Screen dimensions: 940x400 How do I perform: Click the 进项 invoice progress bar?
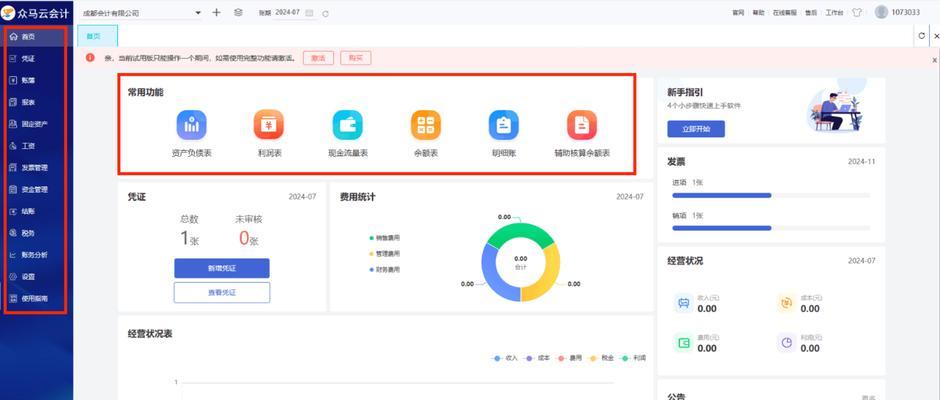pos(771,195)
